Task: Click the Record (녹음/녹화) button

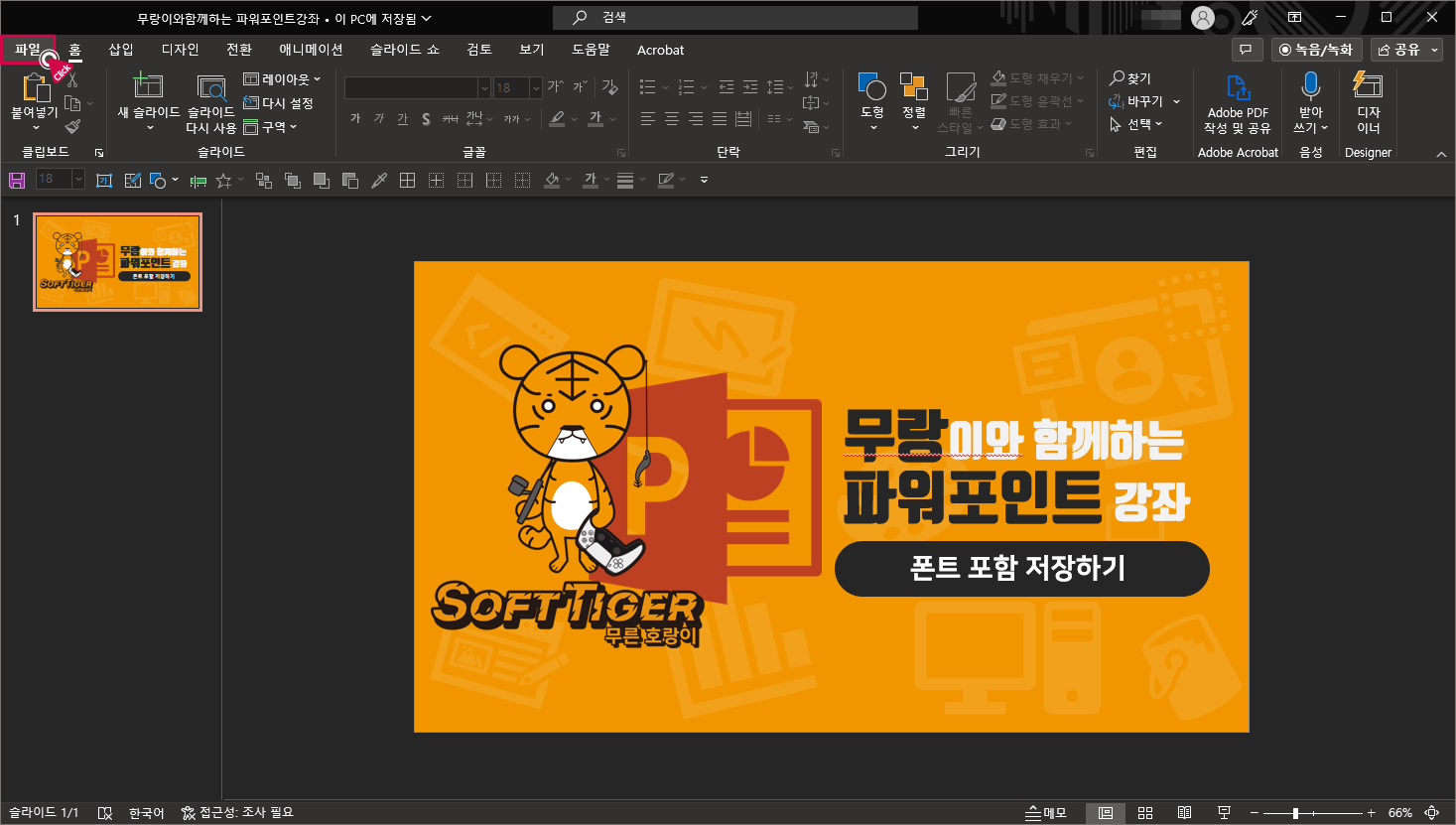Action: (x=1316, y=50)
